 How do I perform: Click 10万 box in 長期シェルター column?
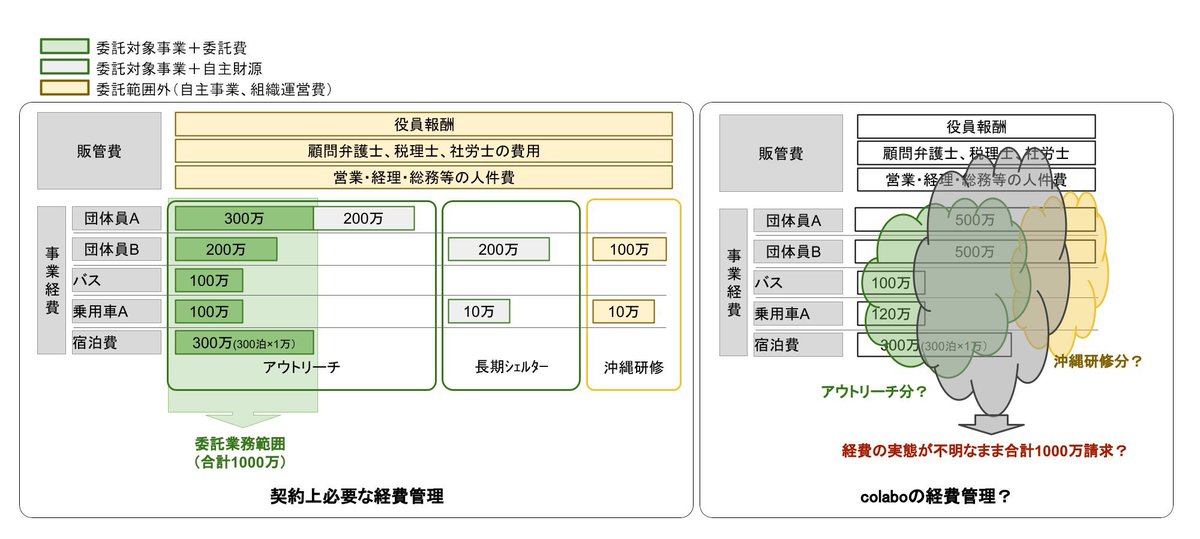point(479,311)
